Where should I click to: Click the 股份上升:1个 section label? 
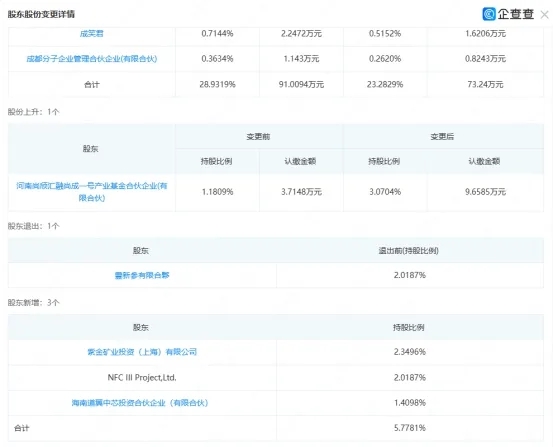pos(34,112)
